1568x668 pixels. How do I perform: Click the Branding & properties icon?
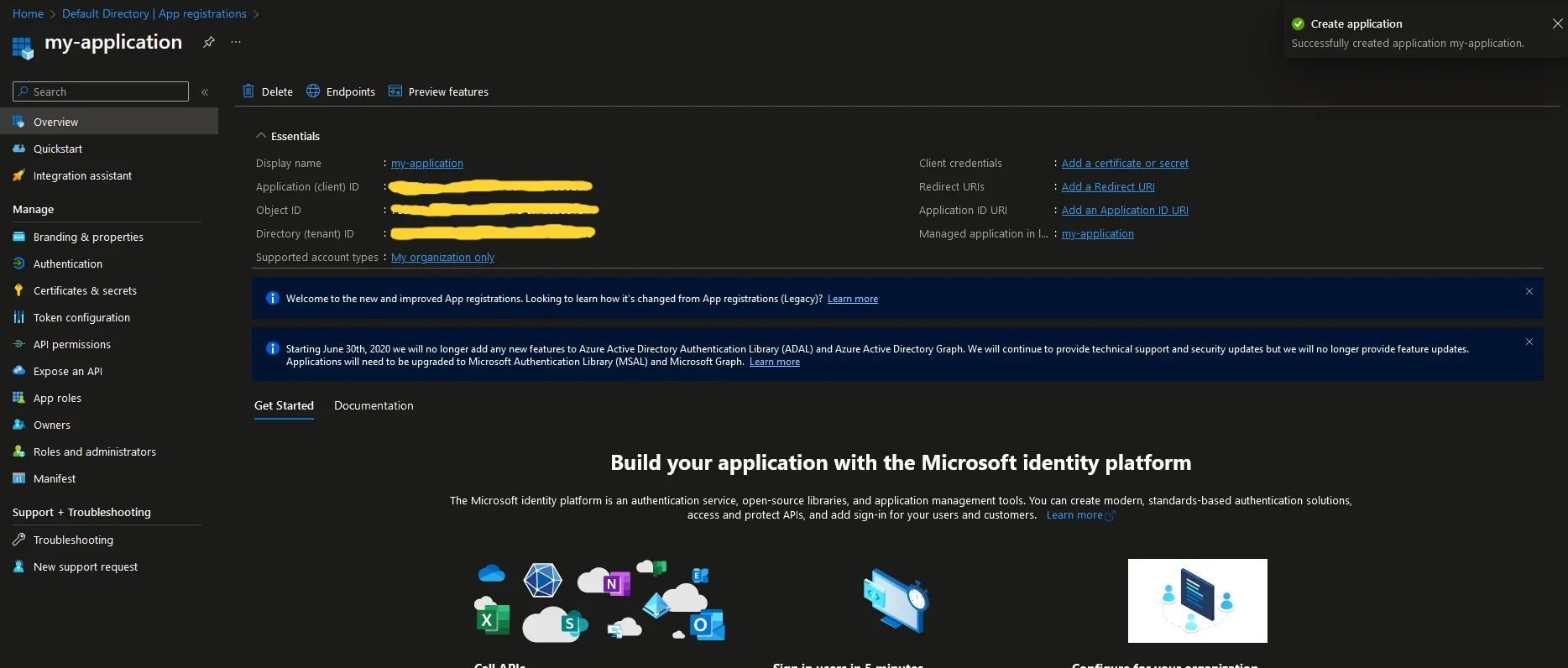tap(18, 237)
